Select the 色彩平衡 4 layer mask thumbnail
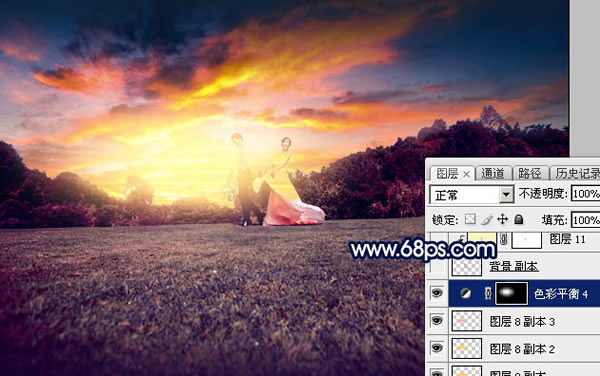Image resolution: width=600 pixels, height=376 pixels. tap(512, 293)
